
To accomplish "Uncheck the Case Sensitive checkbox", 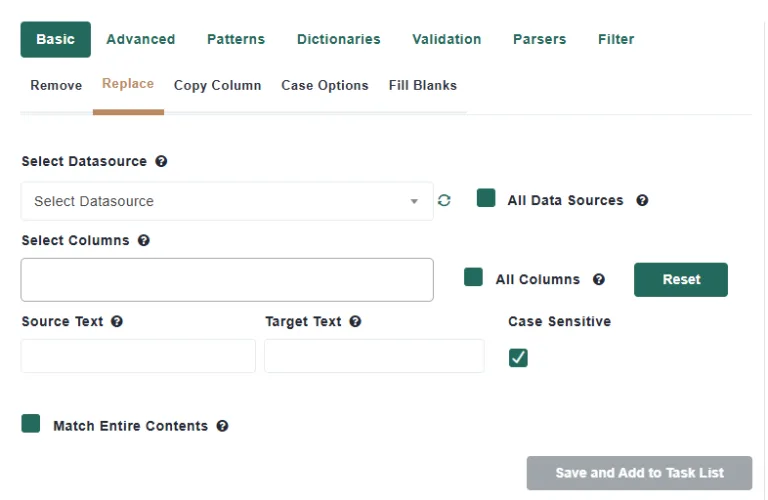I will pyautogui.click(x=518, y=357).
